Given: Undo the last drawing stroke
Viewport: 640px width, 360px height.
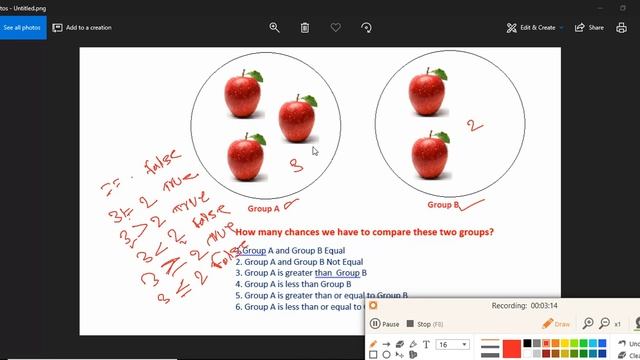Looking at the screenshot, I should click(x=629, y=344).
